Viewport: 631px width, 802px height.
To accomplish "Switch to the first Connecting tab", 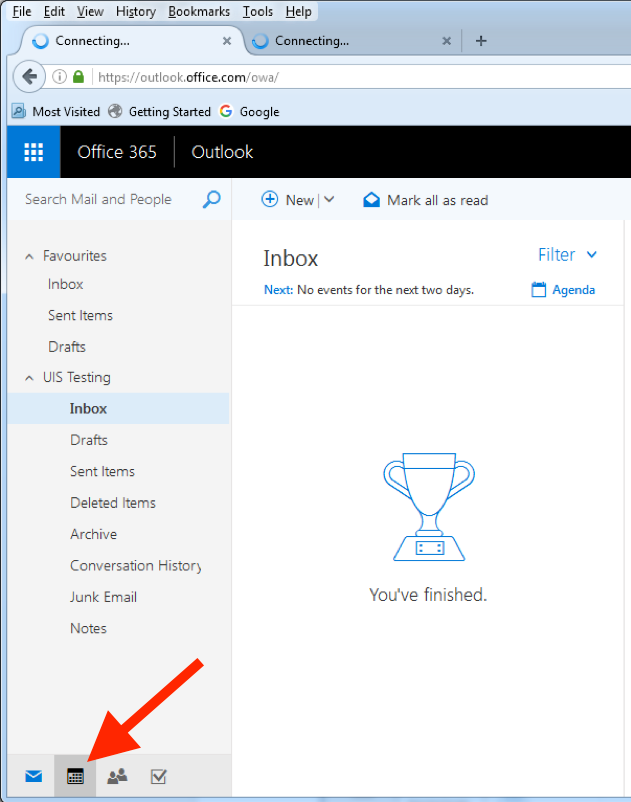I will (130, 41).
